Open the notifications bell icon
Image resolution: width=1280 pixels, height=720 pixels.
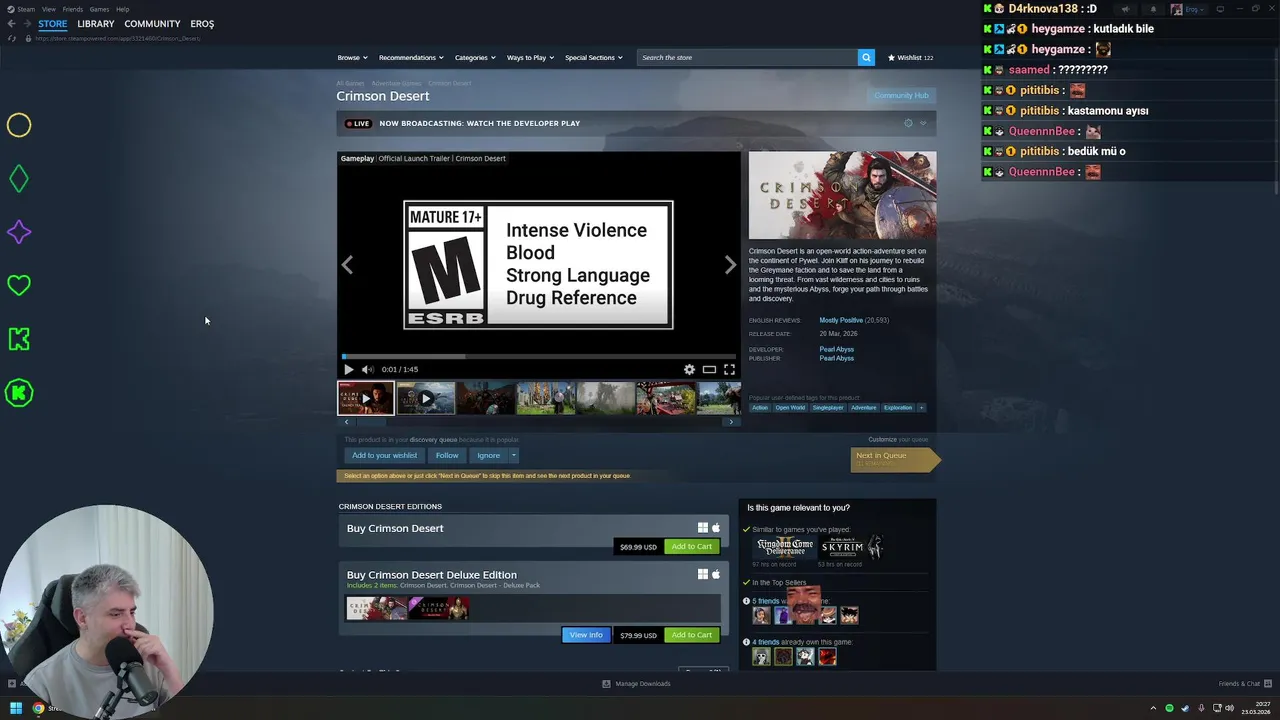click(1152, 9)
